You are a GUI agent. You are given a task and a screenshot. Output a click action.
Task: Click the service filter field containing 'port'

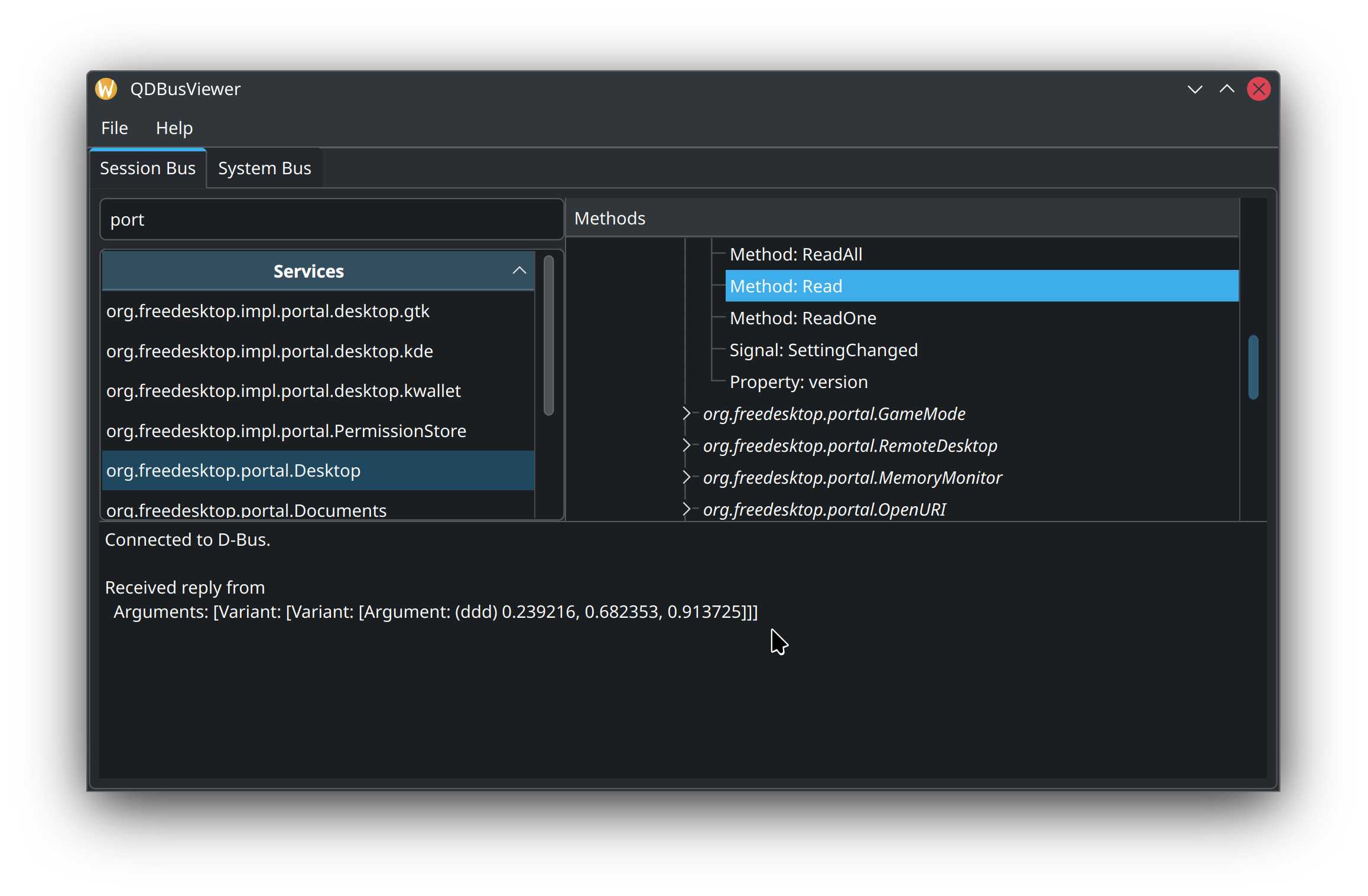[332, 220]
